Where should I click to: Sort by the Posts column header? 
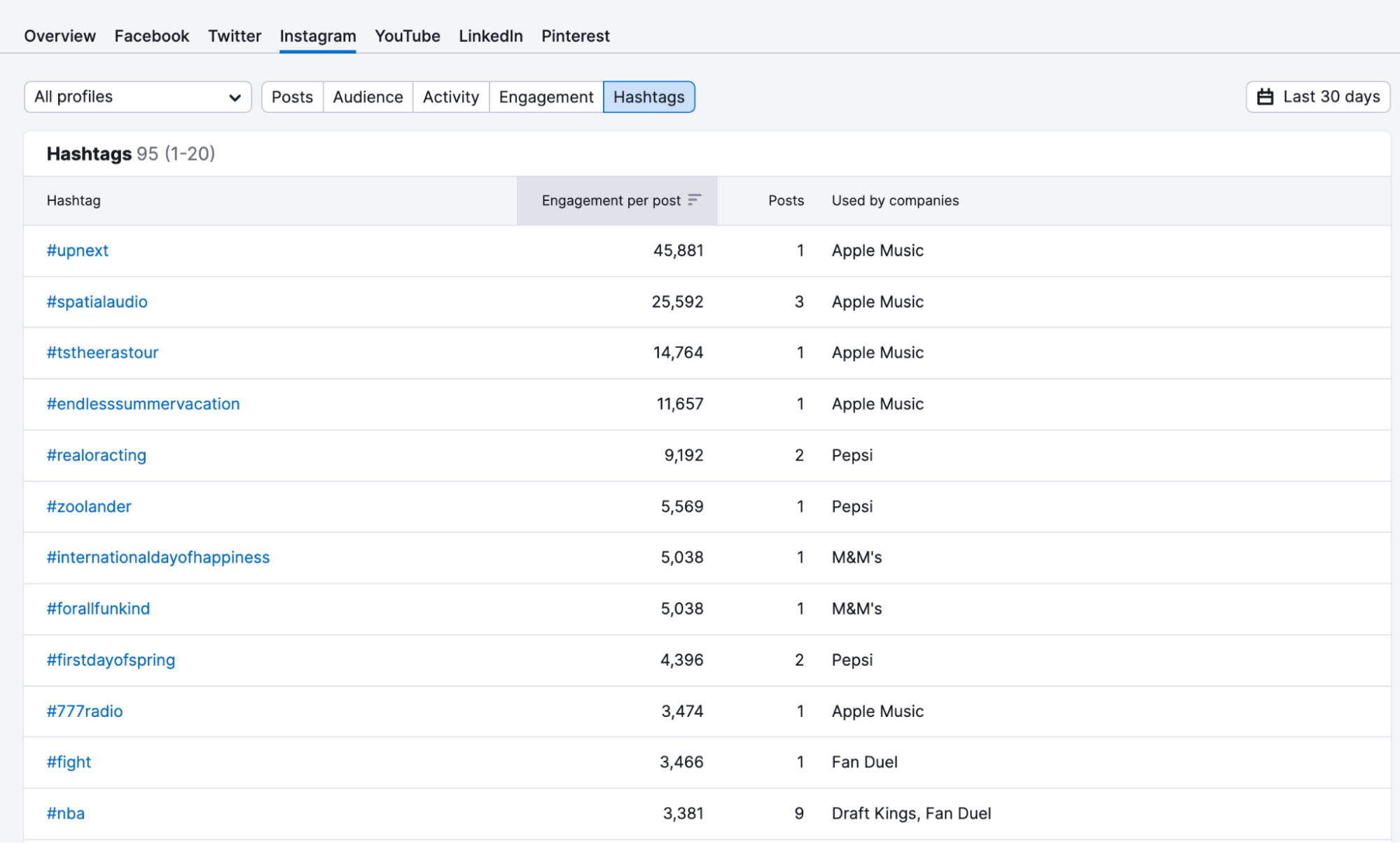pyautogui.click(x=785, y=200)
